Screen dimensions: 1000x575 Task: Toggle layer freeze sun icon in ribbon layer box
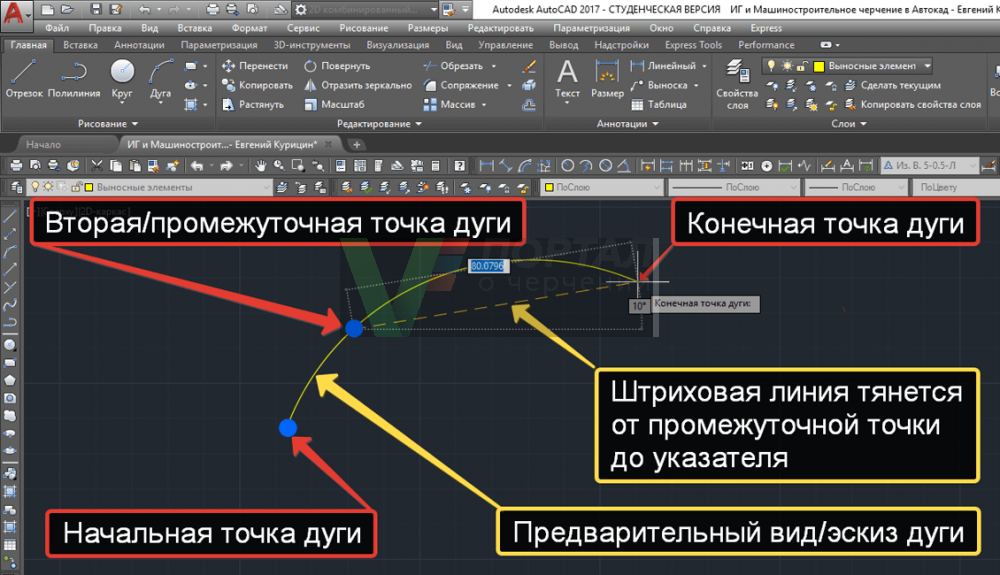point(787,66)
